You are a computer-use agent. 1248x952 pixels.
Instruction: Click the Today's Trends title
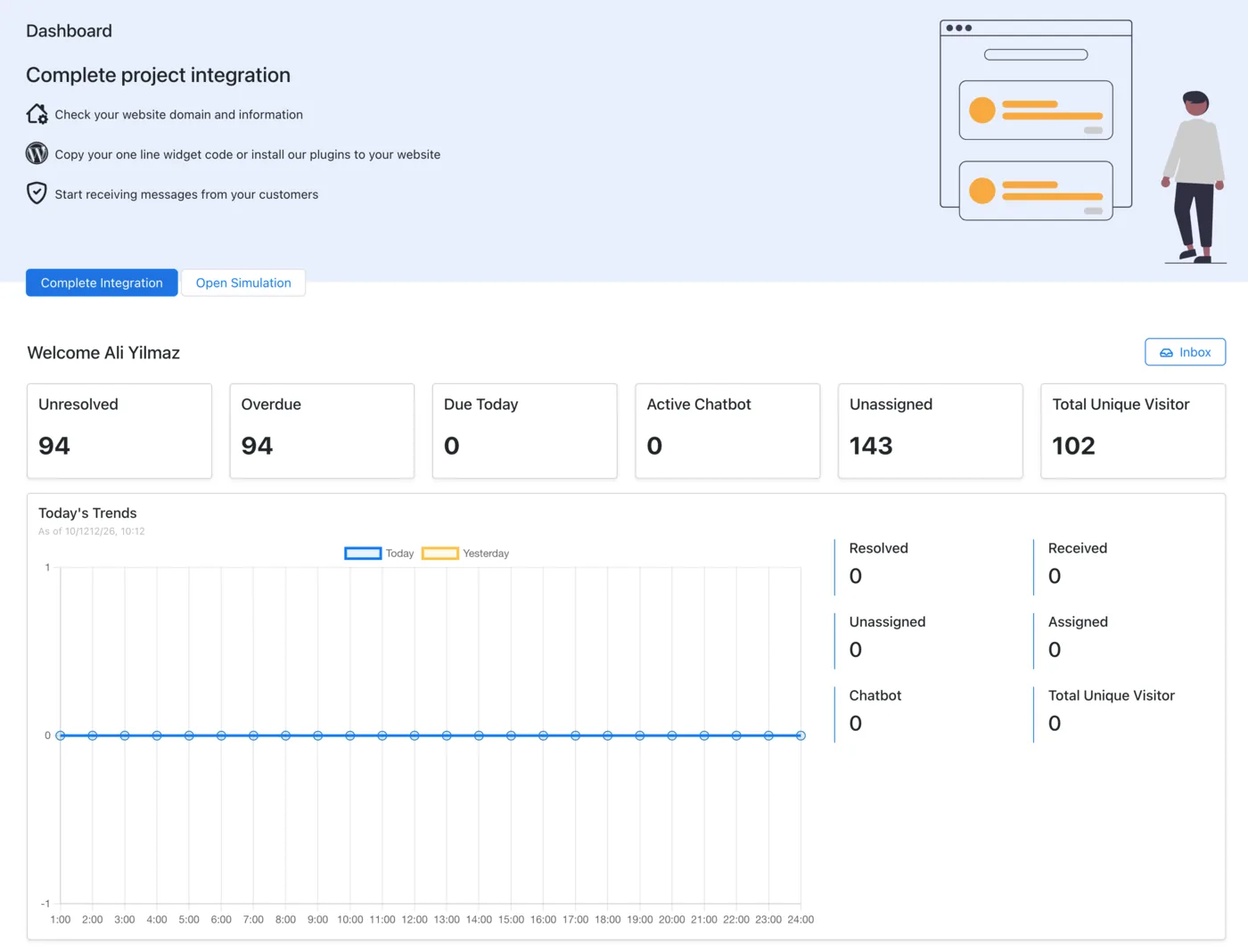point(87,513)
